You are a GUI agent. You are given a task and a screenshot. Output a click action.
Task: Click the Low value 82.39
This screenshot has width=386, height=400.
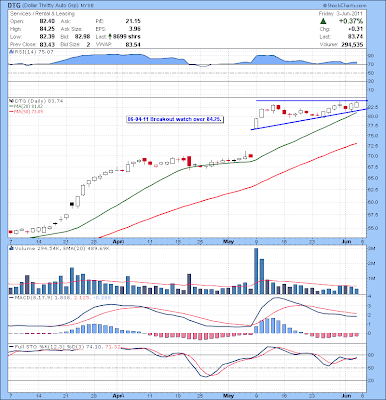tap(47, 37)
